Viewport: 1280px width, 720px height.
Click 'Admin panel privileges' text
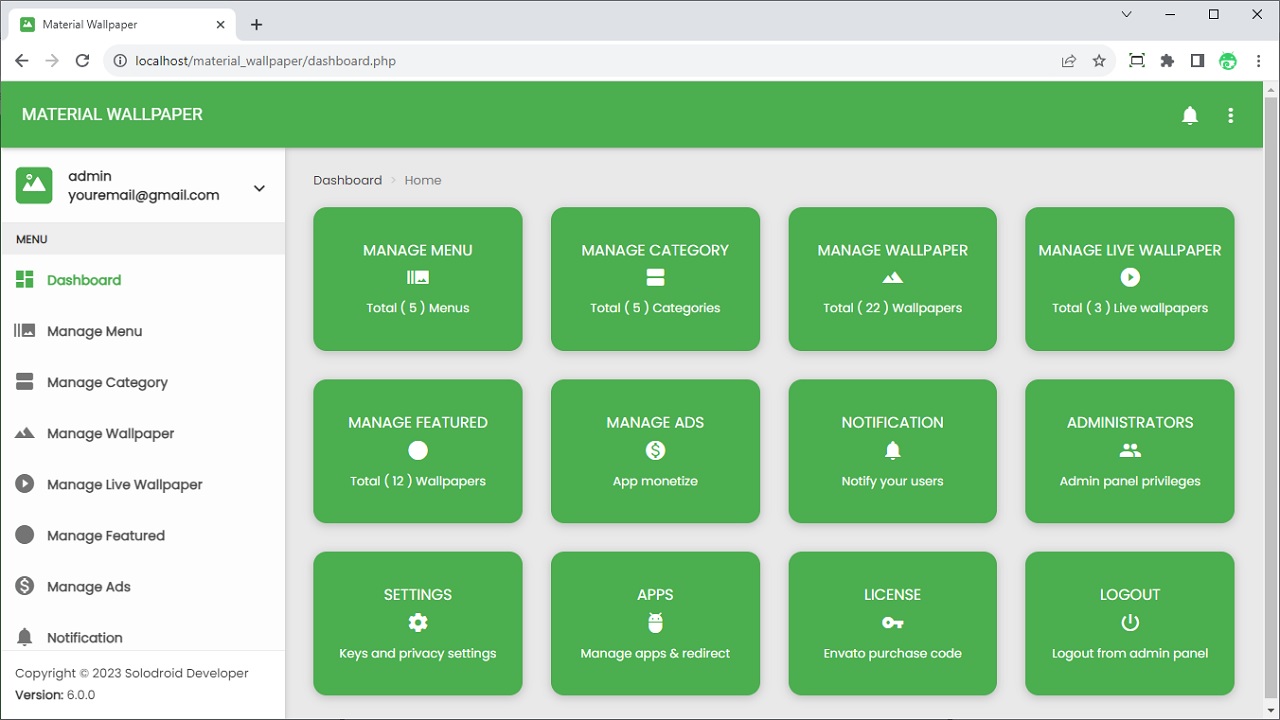1130,481
